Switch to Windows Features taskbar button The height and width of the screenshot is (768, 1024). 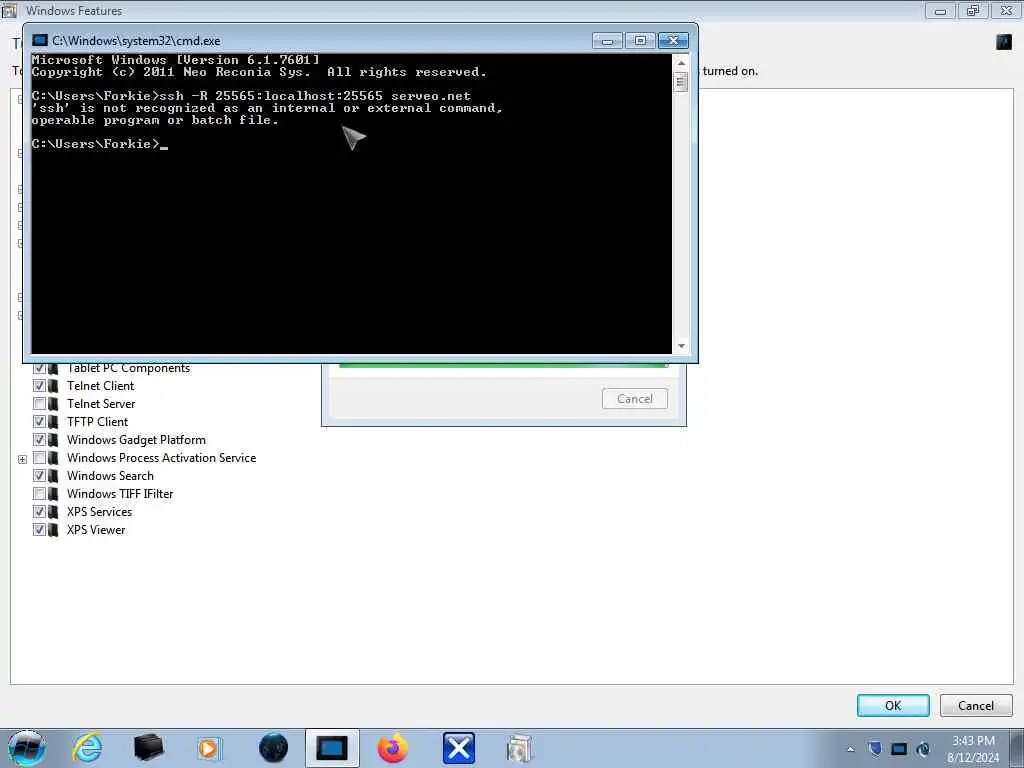pos(520,748)
